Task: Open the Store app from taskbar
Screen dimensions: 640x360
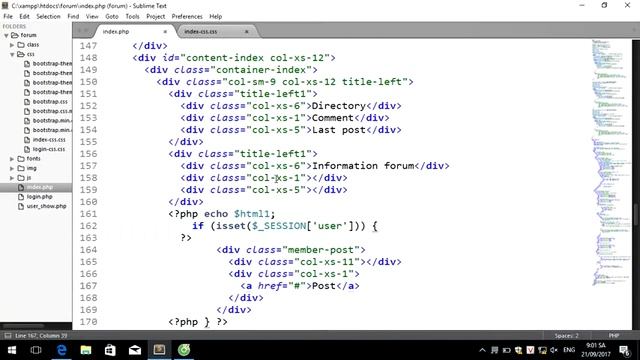Action: (x=110, y=350)
